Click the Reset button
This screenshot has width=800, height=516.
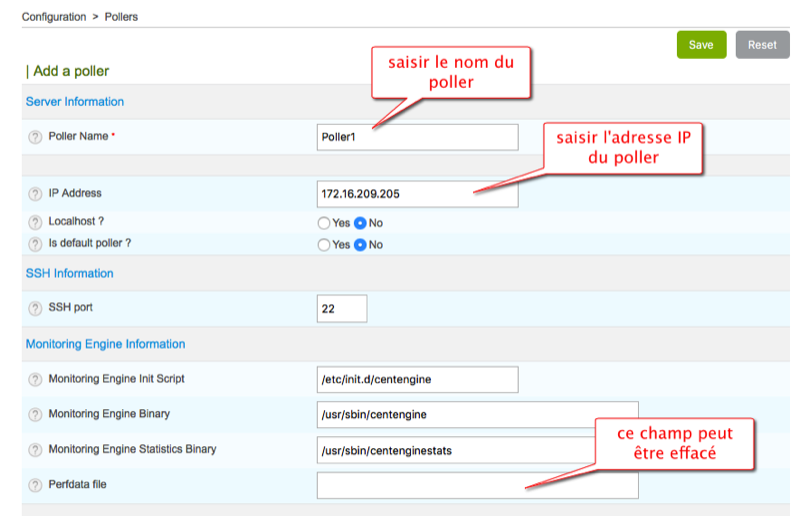[x=761, y=45]
